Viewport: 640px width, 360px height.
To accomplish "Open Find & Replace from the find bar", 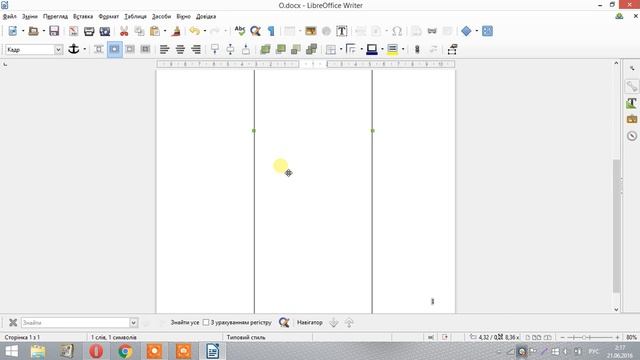I will (284, 322).
